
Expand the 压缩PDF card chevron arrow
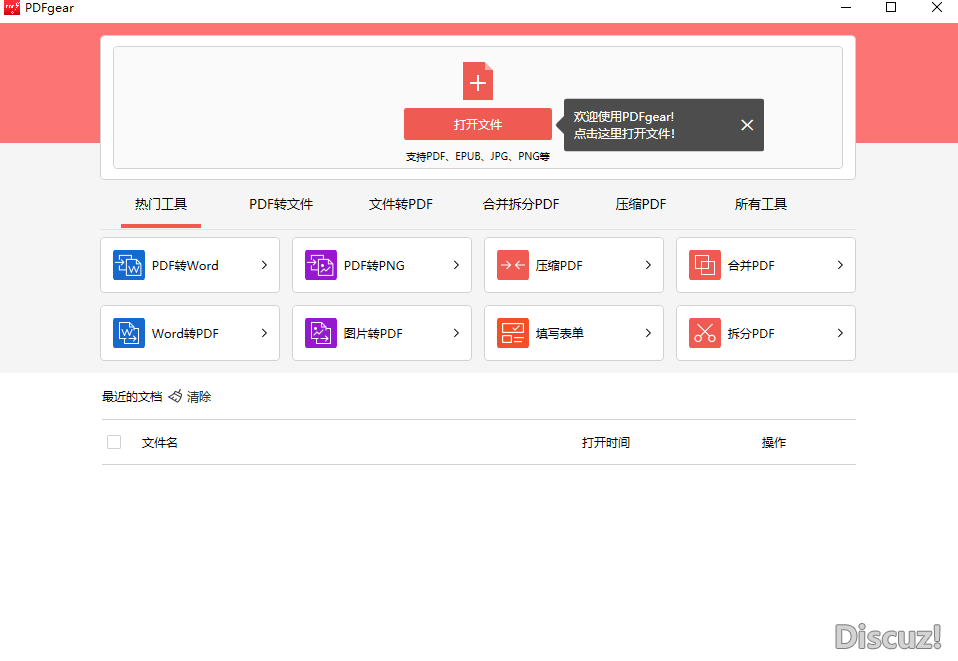[648, 265]
